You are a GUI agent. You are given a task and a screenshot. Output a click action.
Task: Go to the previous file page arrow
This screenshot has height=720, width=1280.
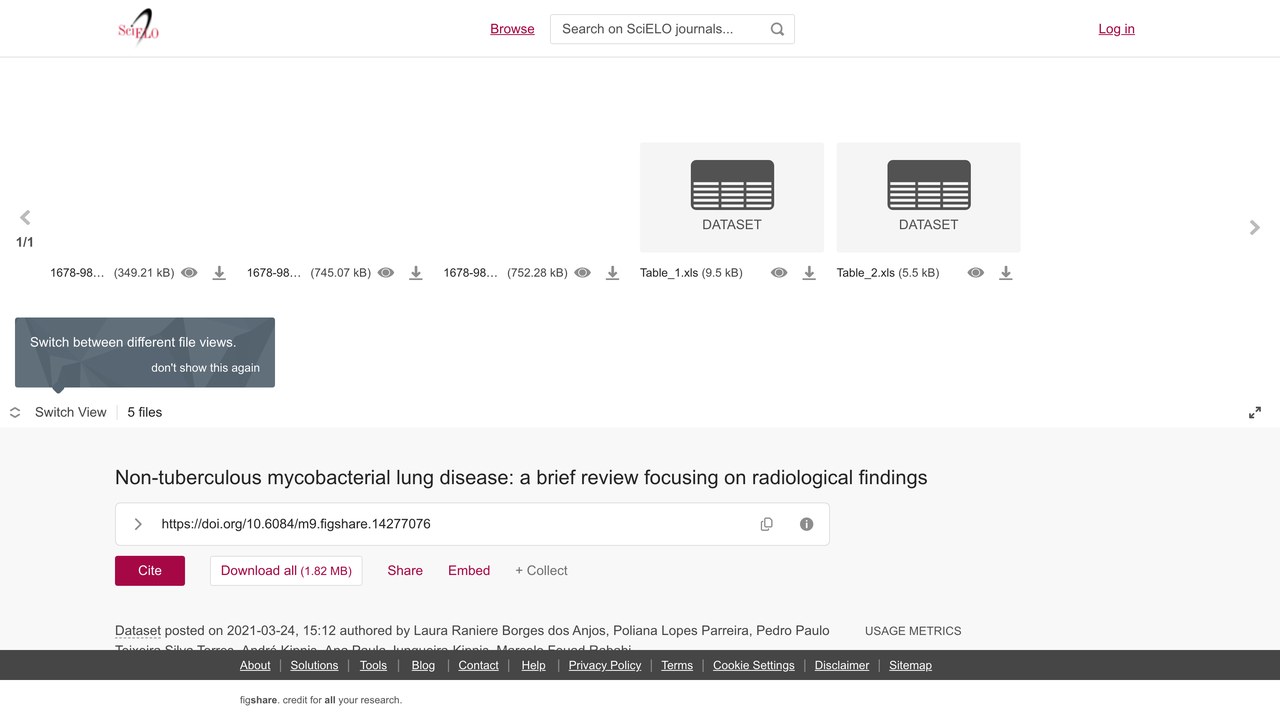coord(25,217)
